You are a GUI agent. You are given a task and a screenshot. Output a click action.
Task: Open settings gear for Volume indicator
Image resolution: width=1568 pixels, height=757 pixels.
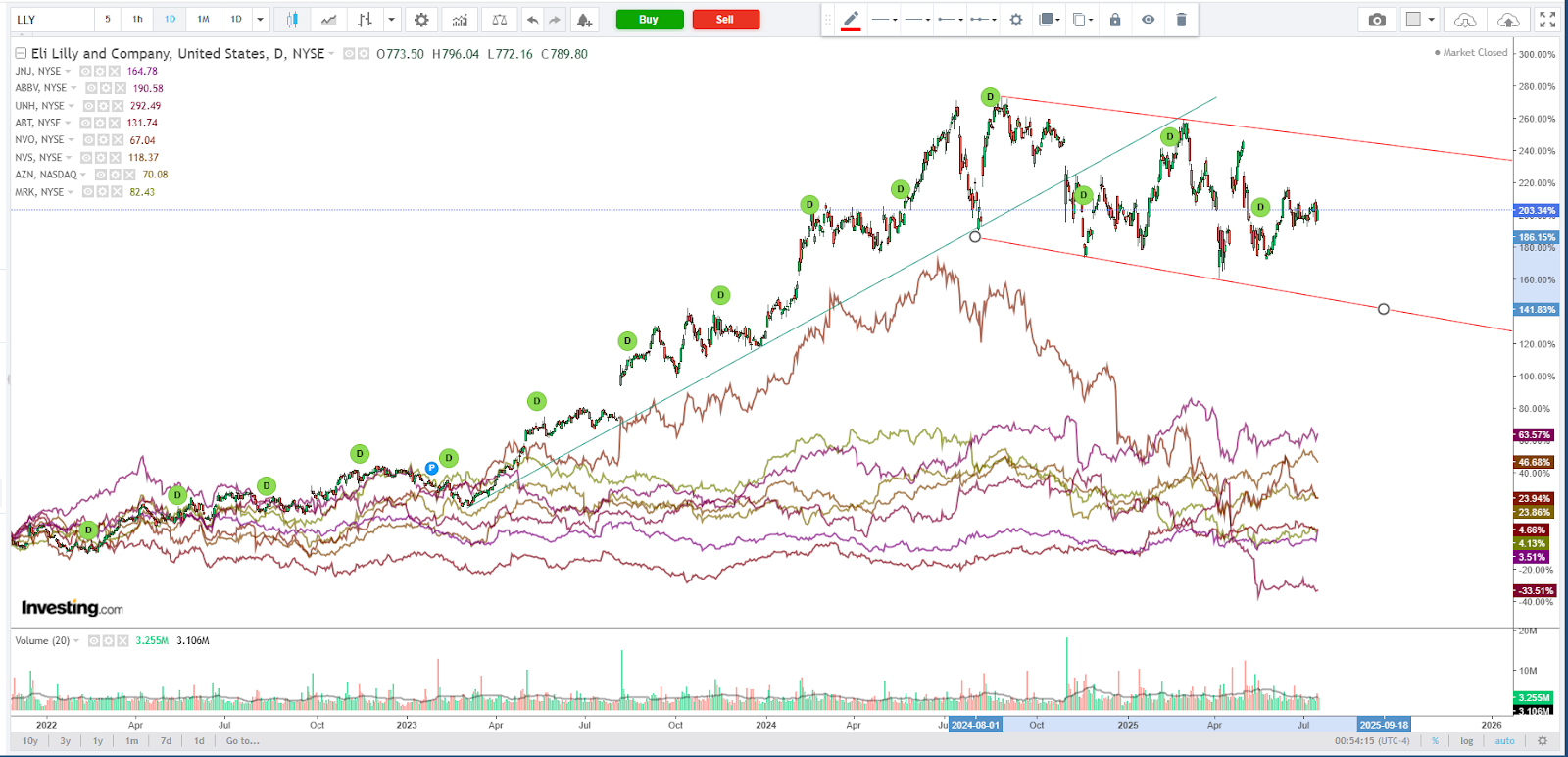coord(108,640)
